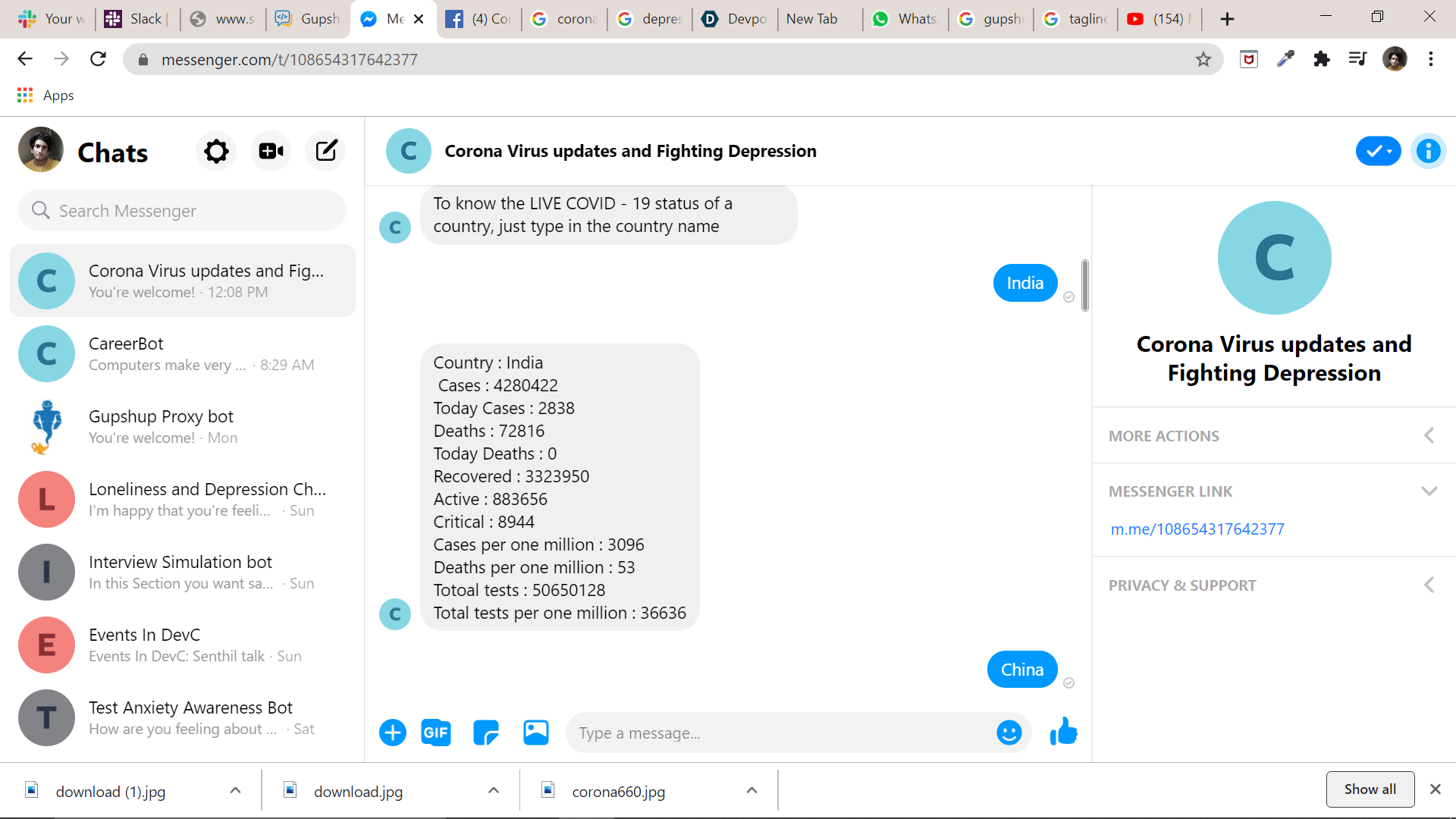Toggle the conversation info panel
Image resolution: width=1456 pixels, height=819 pixels.
coord(1428,151)
